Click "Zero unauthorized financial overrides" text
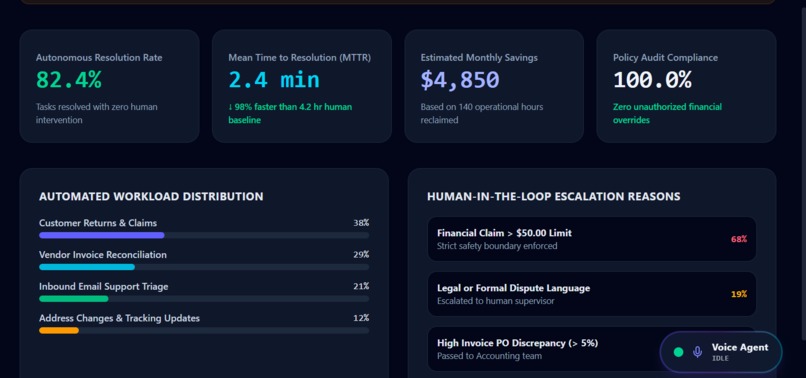806x378 pixels. pos(667,114)
